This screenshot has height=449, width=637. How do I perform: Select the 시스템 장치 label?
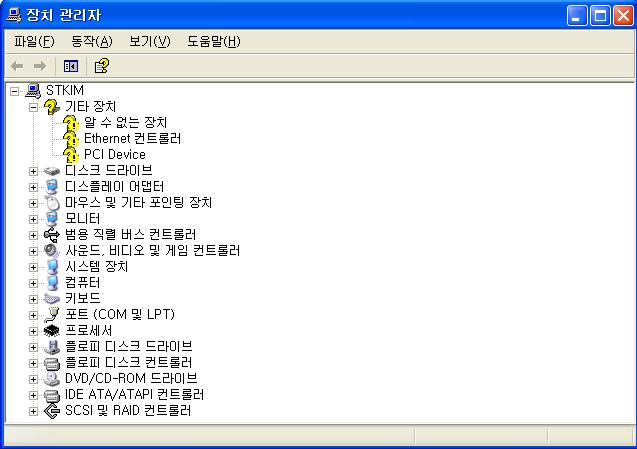click(97, 267)
